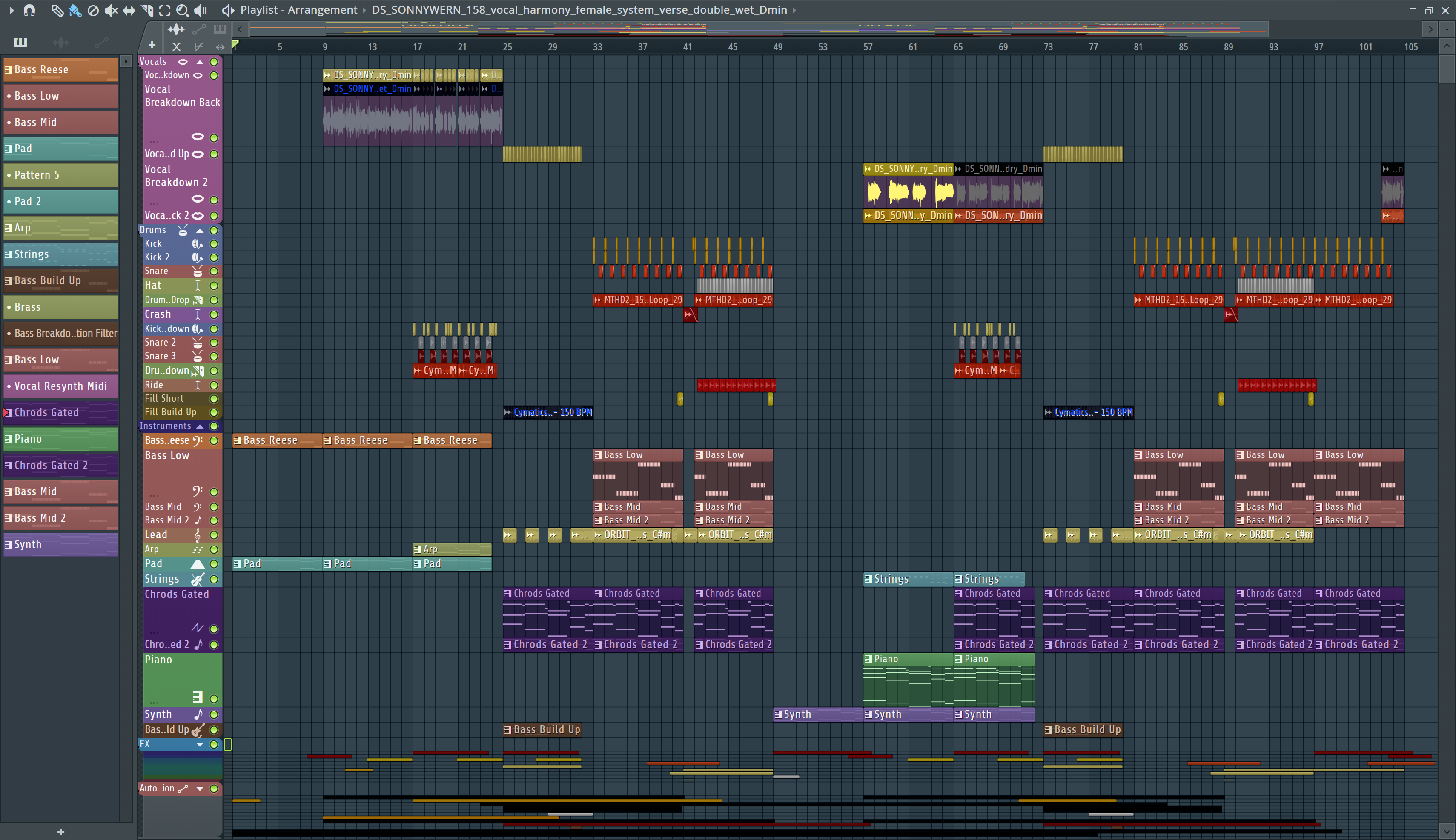Select the Delete tool

pos(93,10)
